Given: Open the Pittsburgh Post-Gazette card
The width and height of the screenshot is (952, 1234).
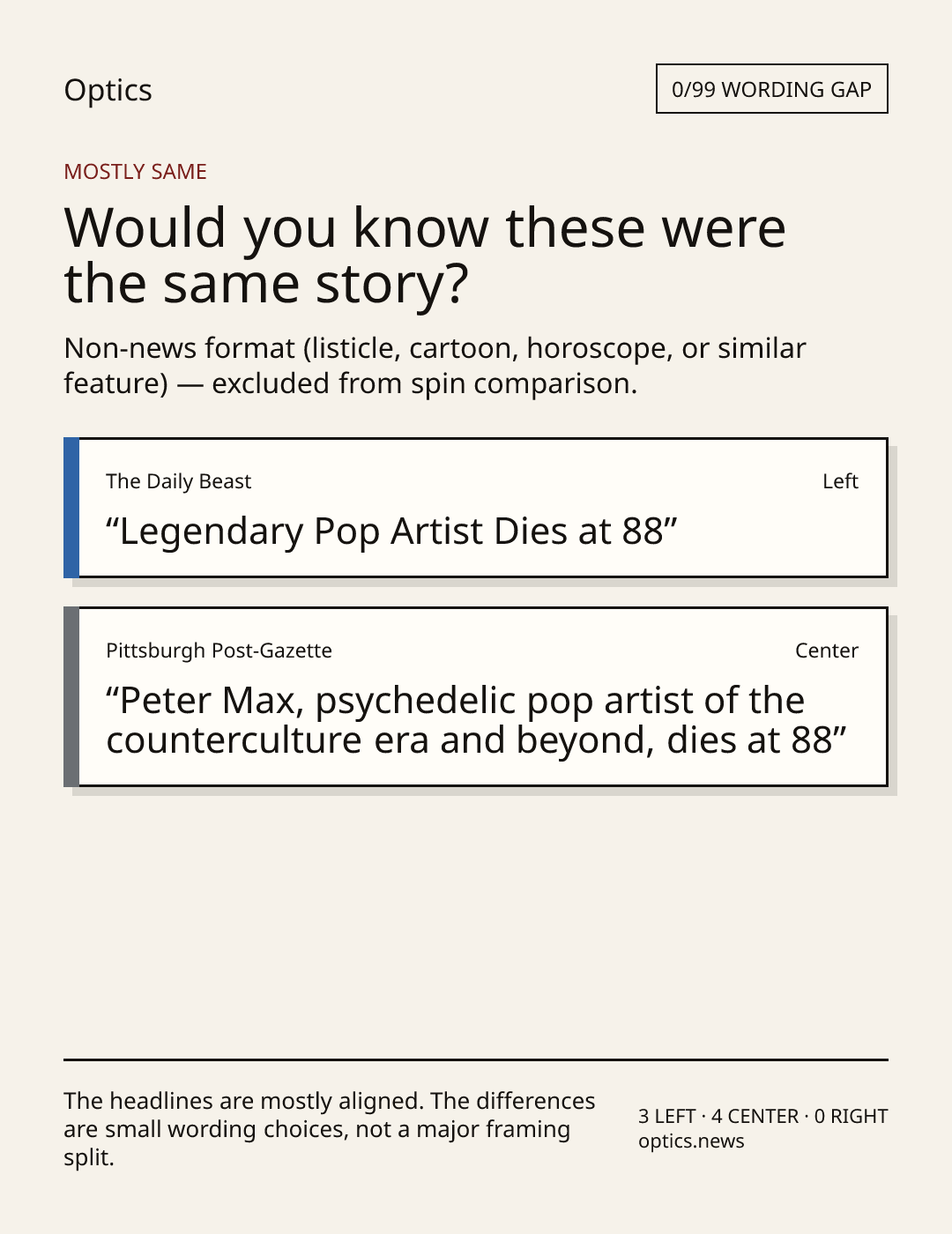Looking at the screenshot, I should point(476,696).
